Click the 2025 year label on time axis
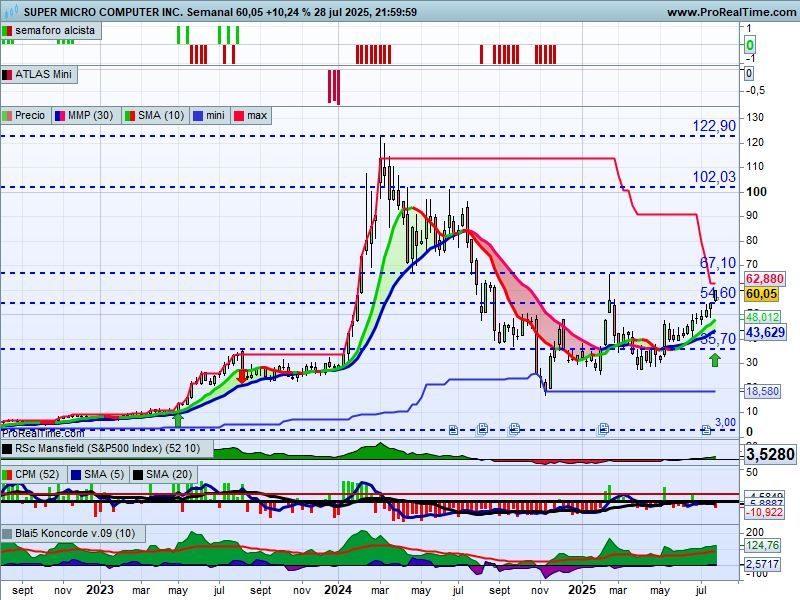The image size is (800, 600). (x=582, y=590)
